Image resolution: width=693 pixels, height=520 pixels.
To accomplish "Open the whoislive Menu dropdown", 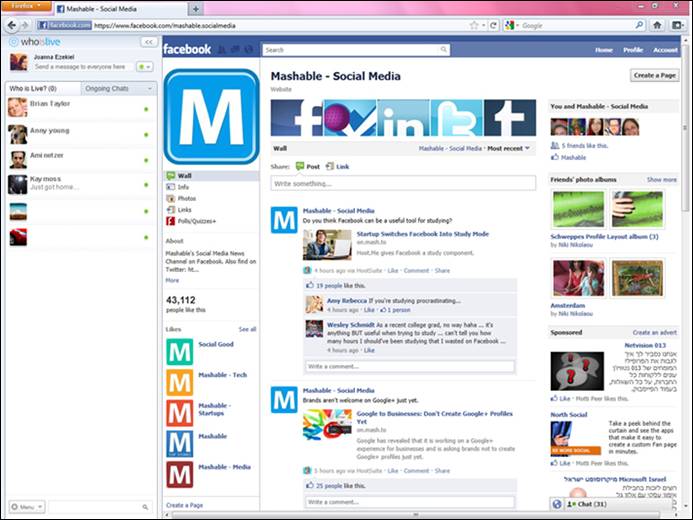I will coord(27,507).
